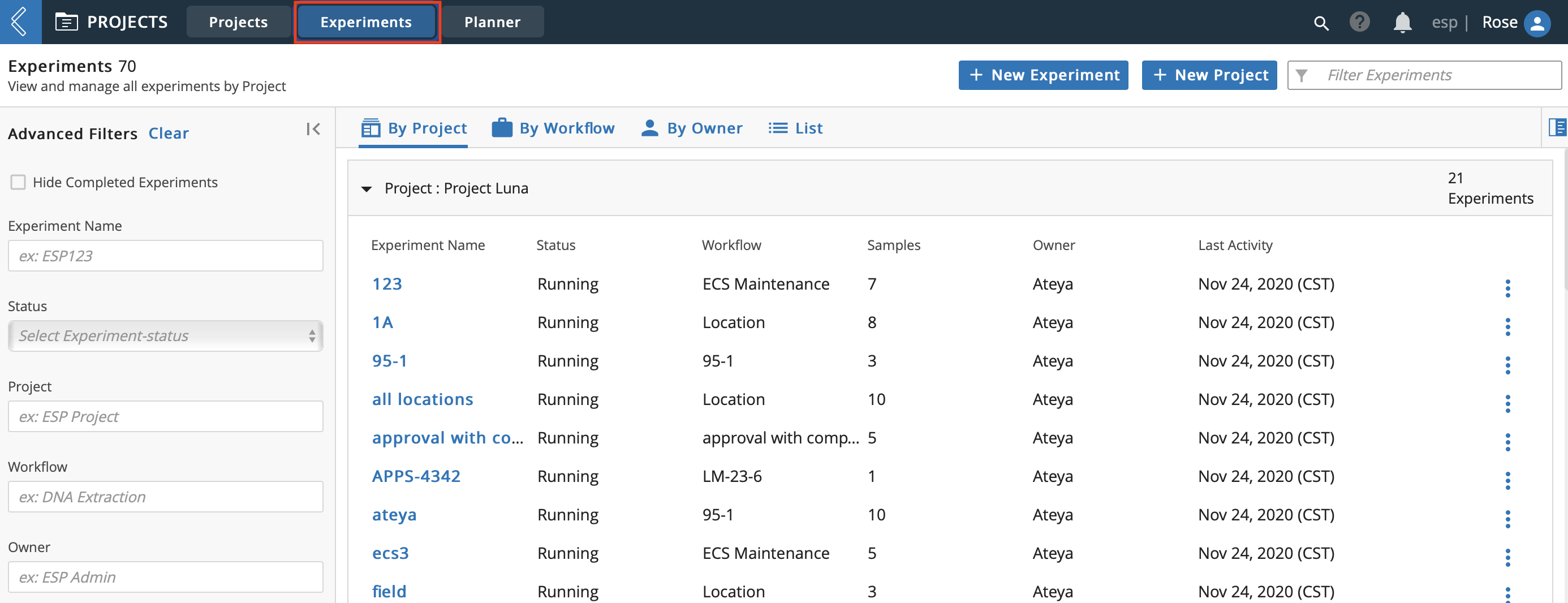Click the Last Activity column header
The height and width of the screenshot is (603, 1568).
tap(1235, 245)
